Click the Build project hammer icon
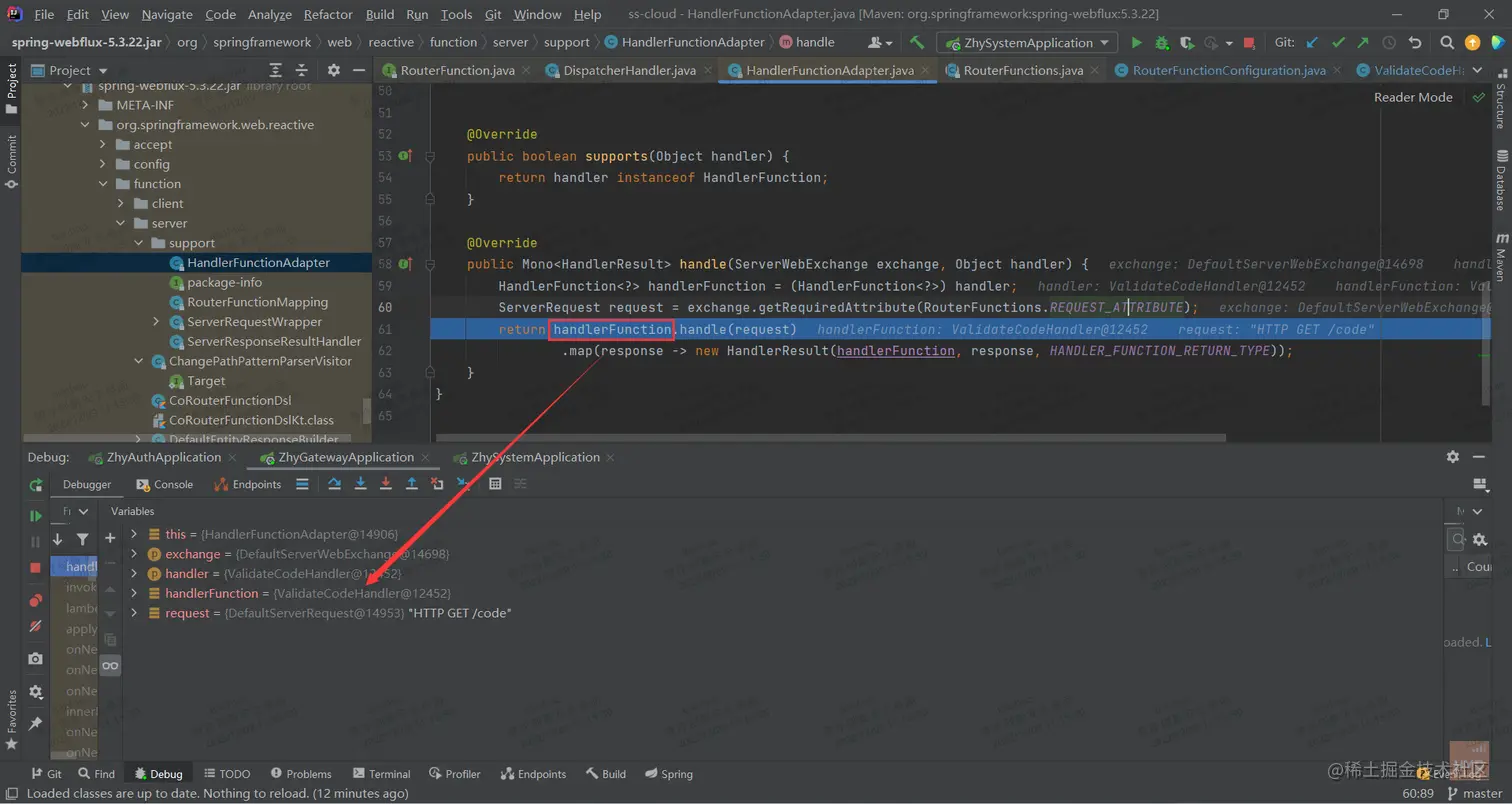 917,43
